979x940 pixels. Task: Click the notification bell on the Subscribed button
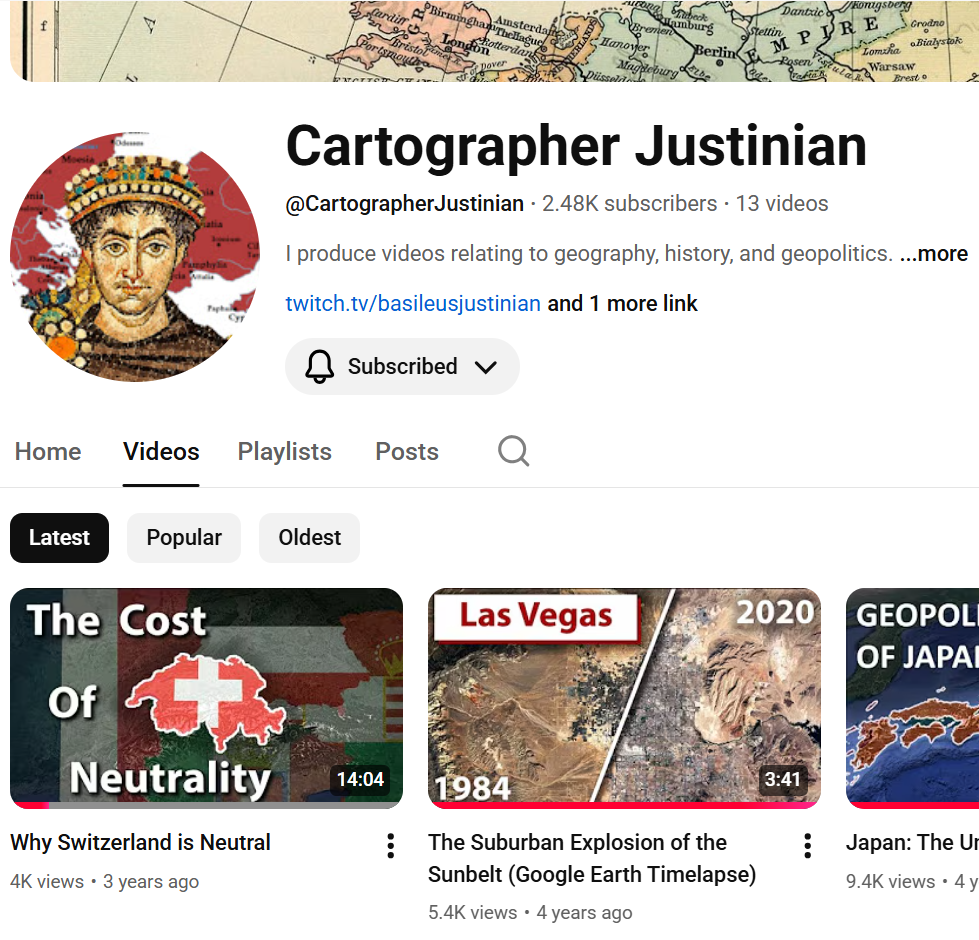319,366
